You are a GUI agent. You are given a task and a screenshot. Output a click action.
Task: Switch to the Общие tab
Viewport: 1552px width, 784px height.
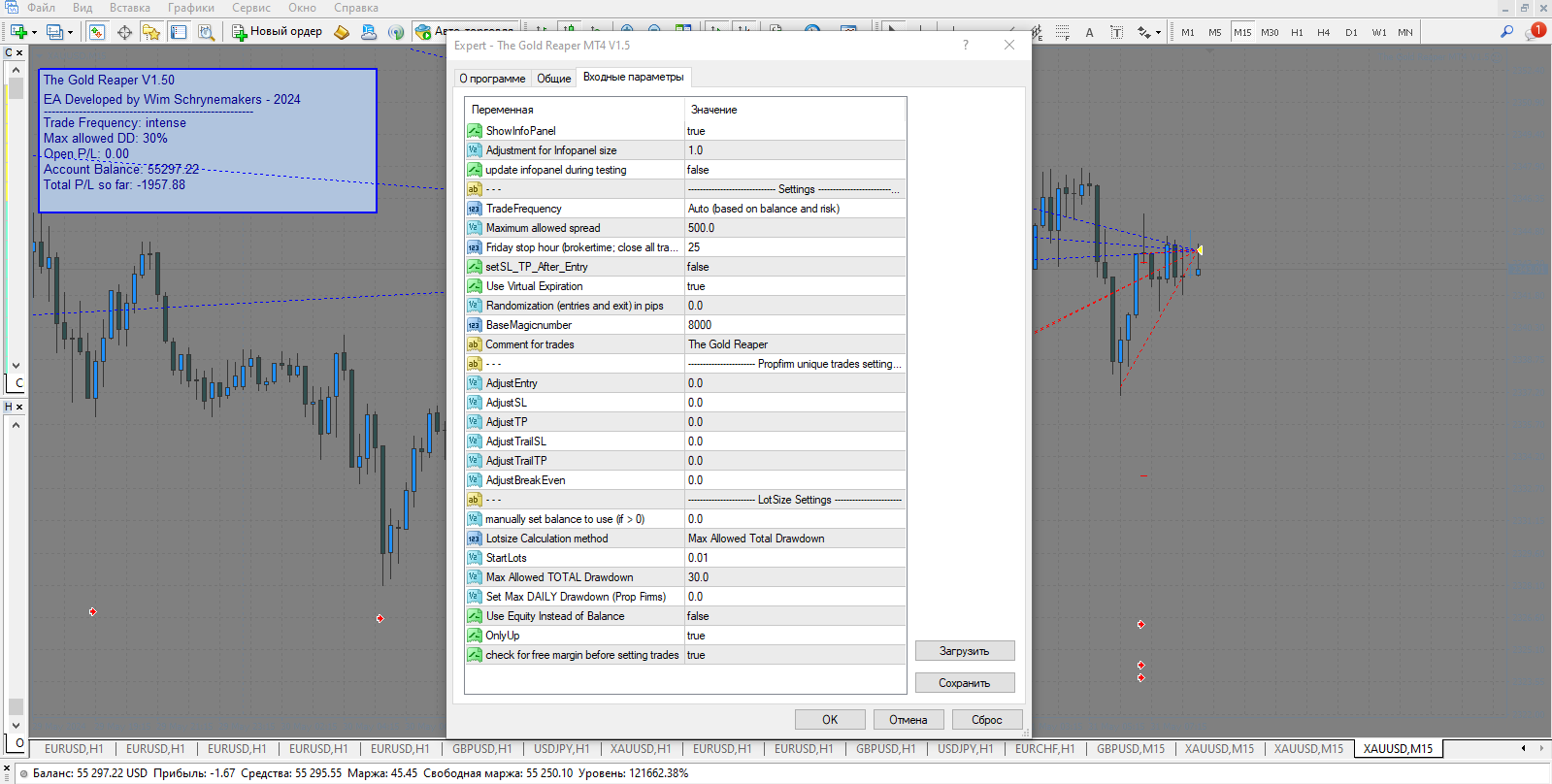(554, 79)
